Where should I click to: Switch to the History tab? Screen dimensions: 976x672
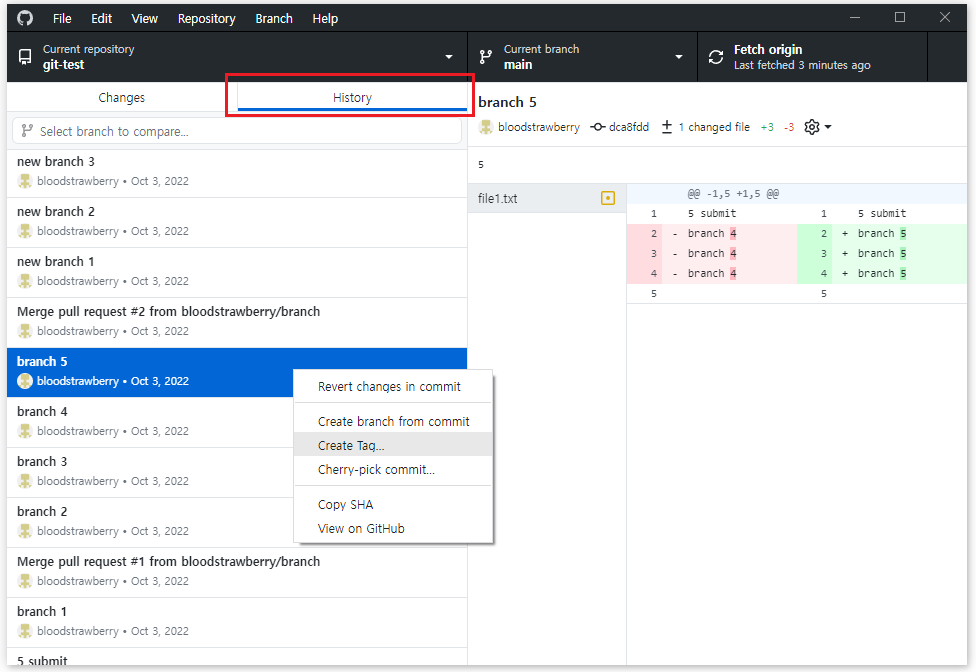352,98
